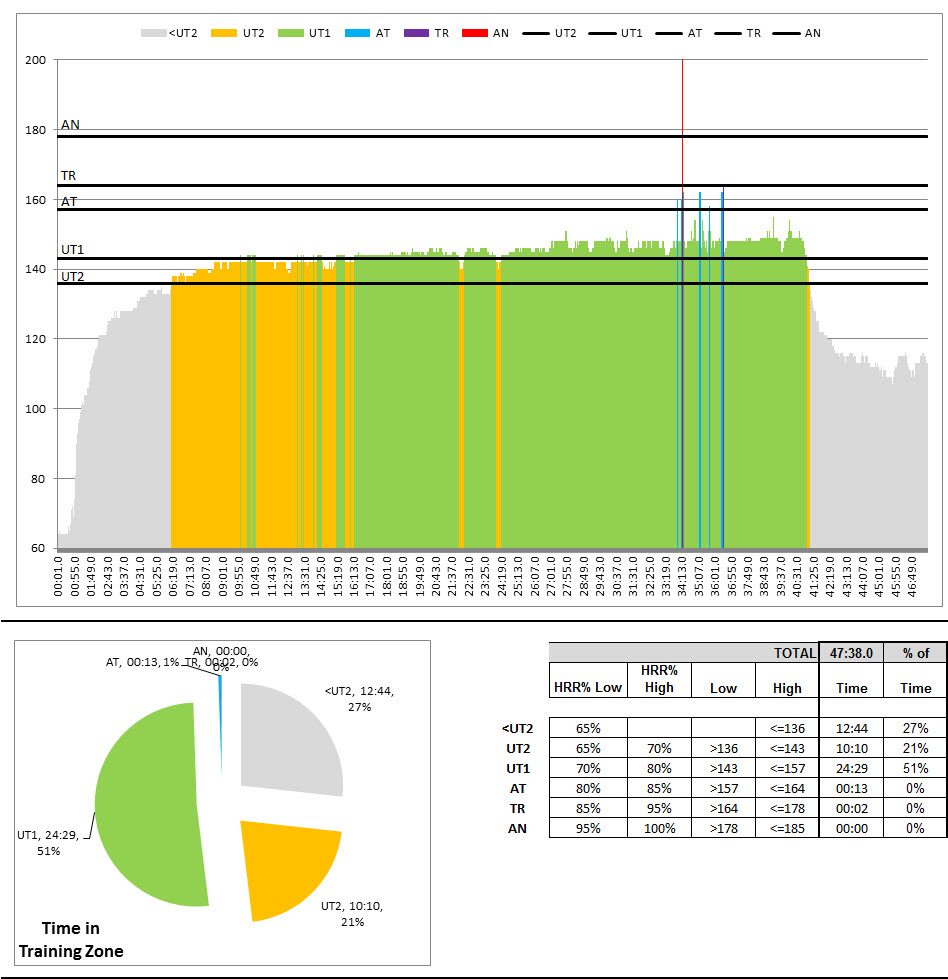Select the AN threshold line label on chart
948x979 pixels.
[x=70, y=125]
